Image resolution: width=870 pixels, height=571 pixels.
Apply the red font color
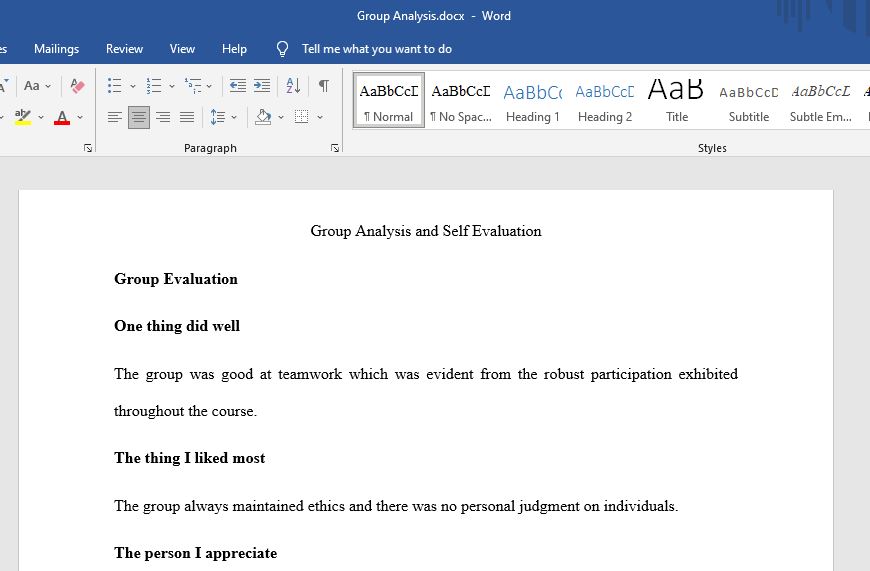(62, 117)
